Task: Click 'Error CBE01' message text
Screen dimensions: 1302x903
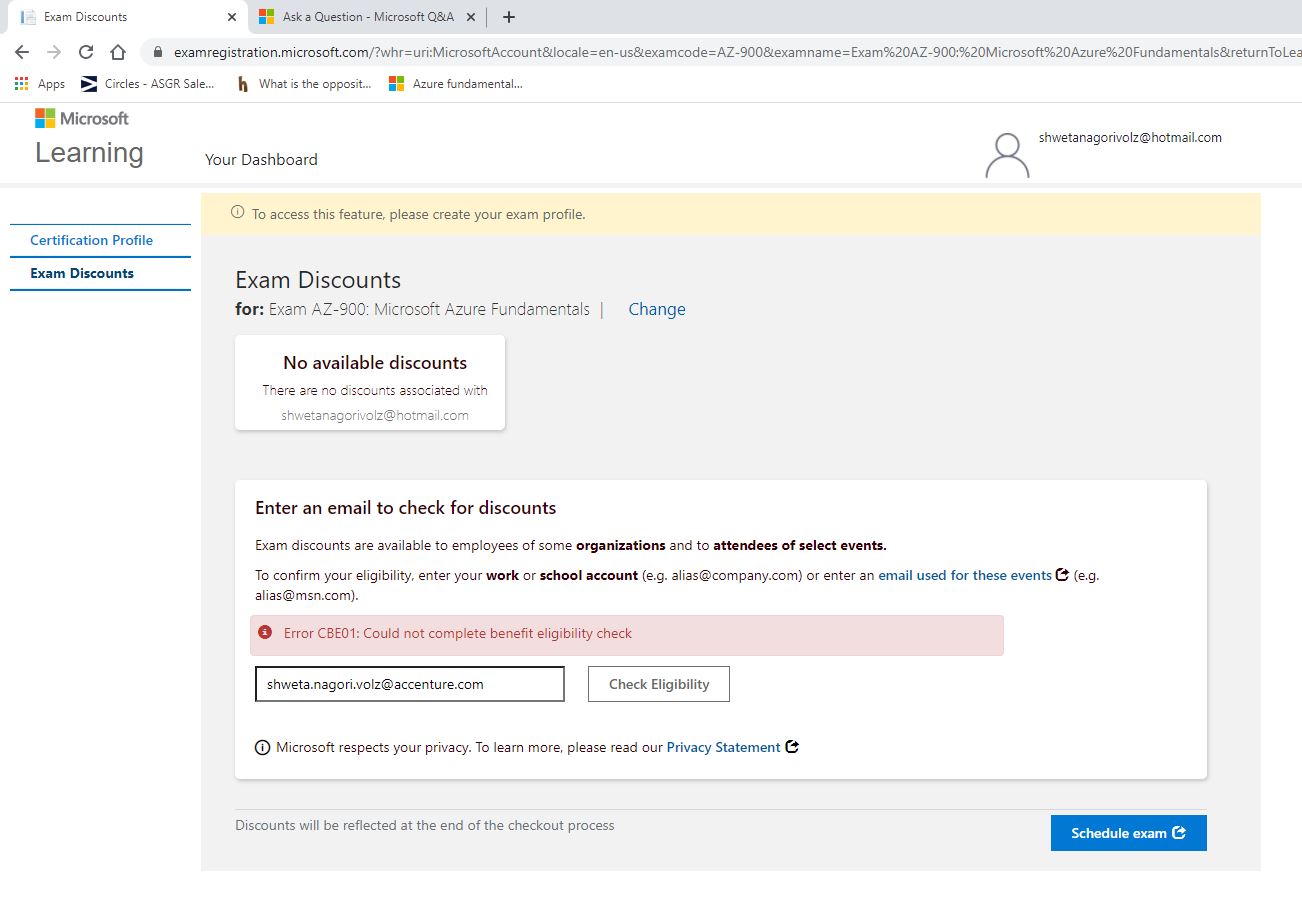Action: tap(458, 633)
